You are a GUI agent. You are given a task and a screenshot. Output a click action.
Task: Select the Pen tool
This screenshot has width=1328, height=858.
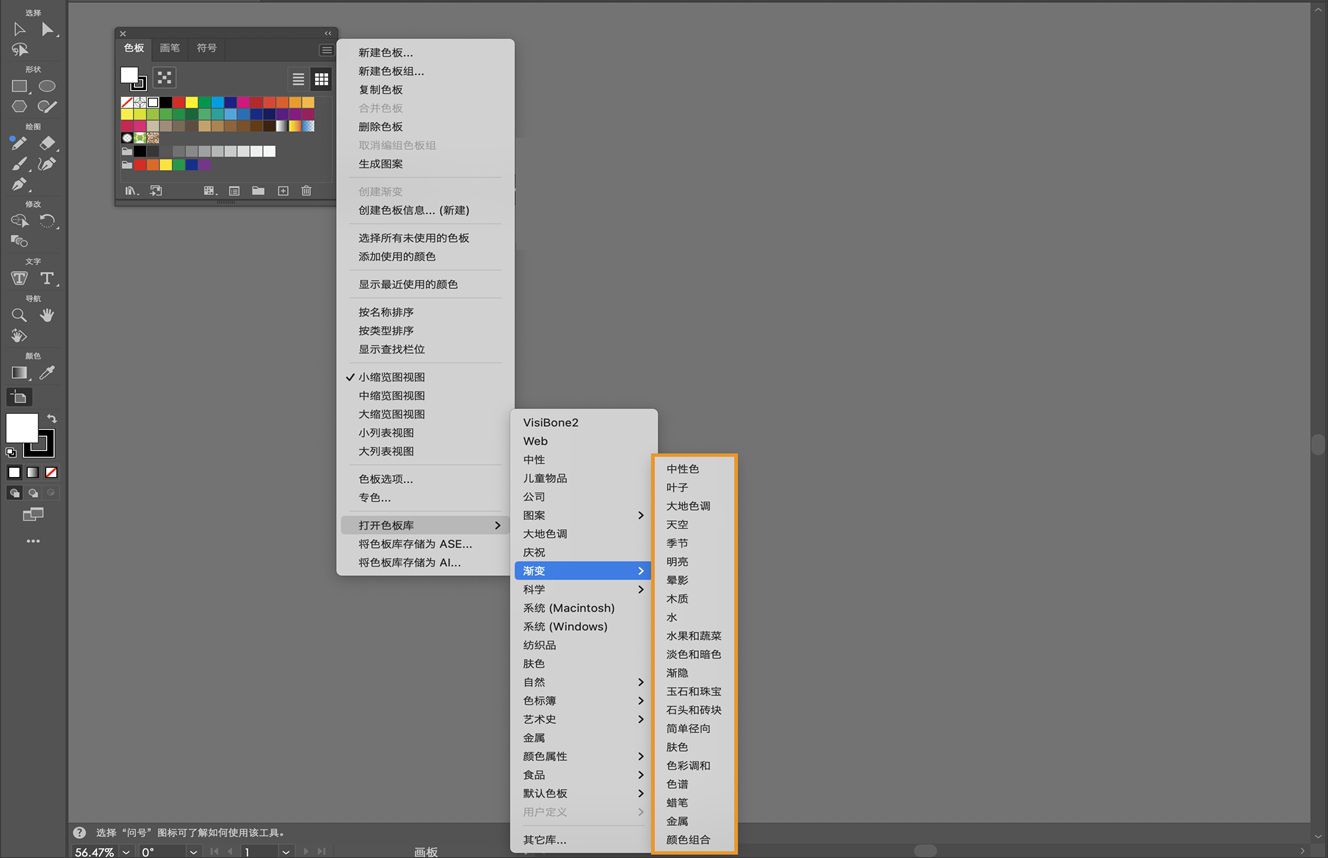tap(19, 184)
